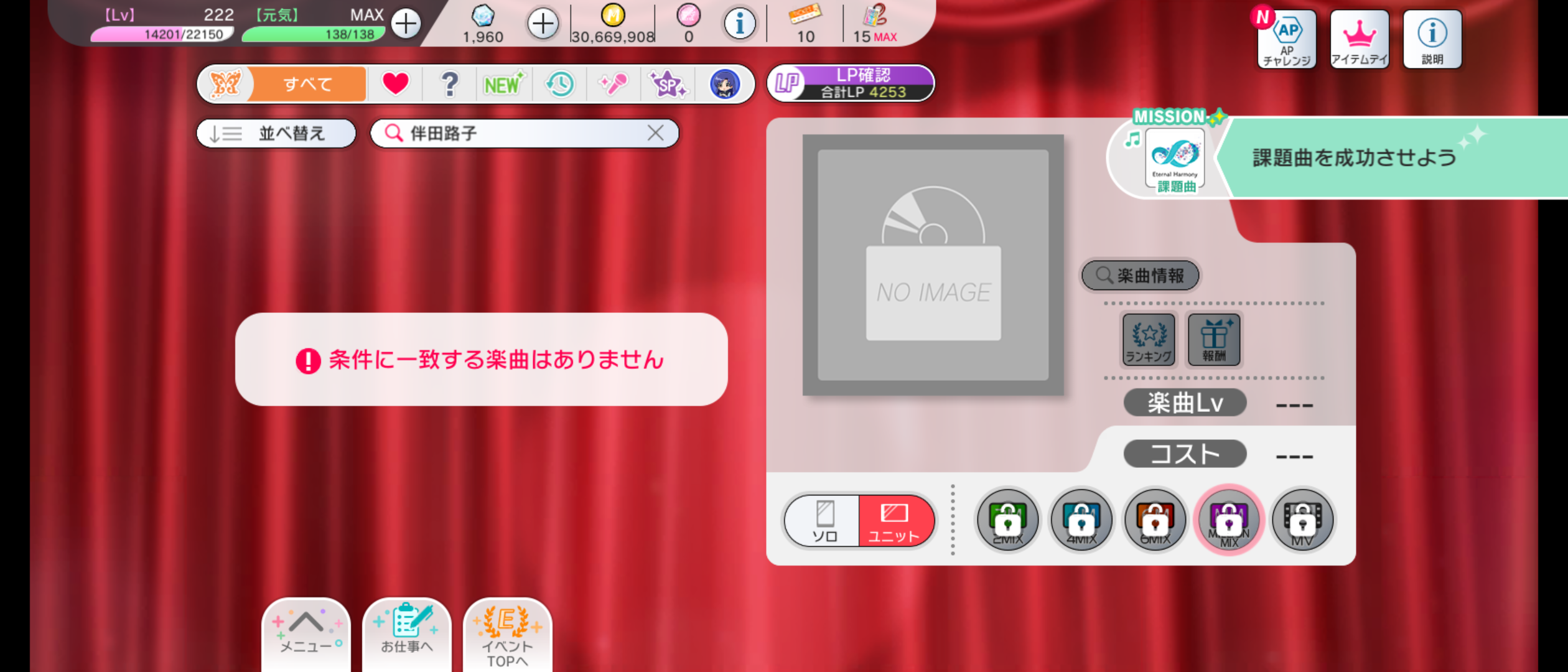Viewport: 1568px width, 672px height.
Task: Select the SP star filter icon
Action: (668, 83)
